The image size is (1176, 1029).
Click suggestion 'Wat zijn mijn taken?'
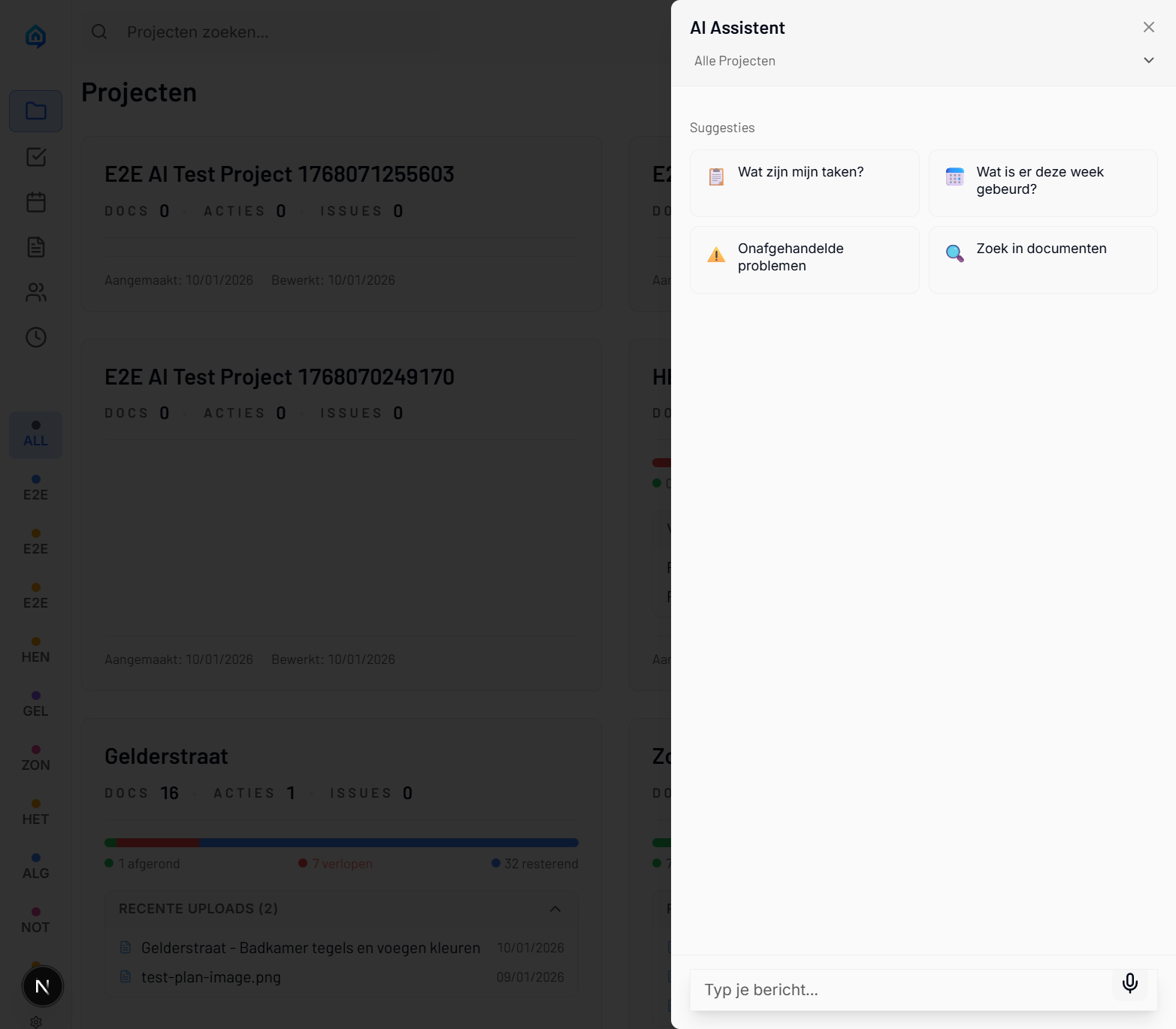804,183
